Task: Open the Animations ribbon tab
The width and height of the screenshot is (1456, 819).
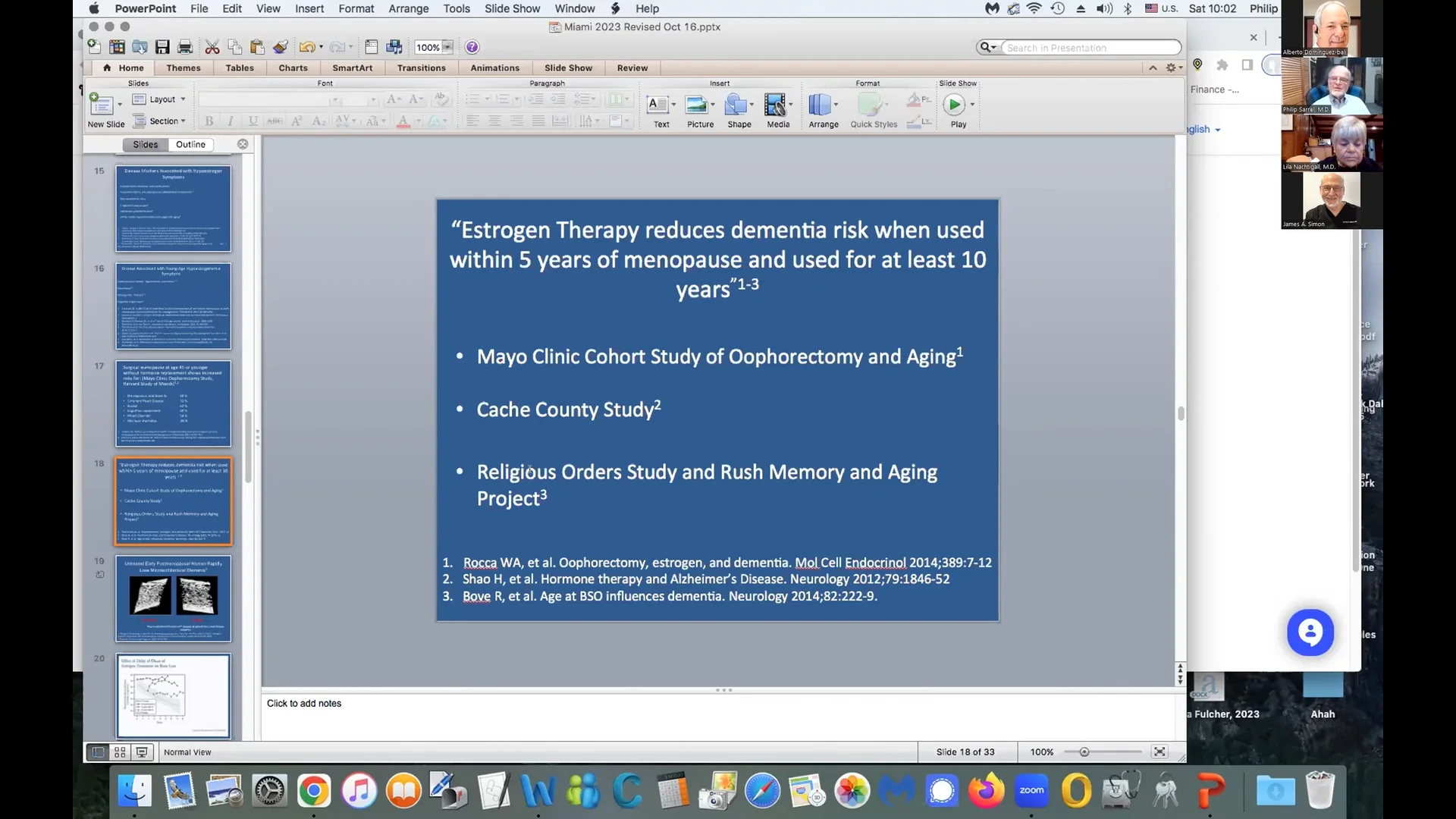Action: tap(495, 68)
